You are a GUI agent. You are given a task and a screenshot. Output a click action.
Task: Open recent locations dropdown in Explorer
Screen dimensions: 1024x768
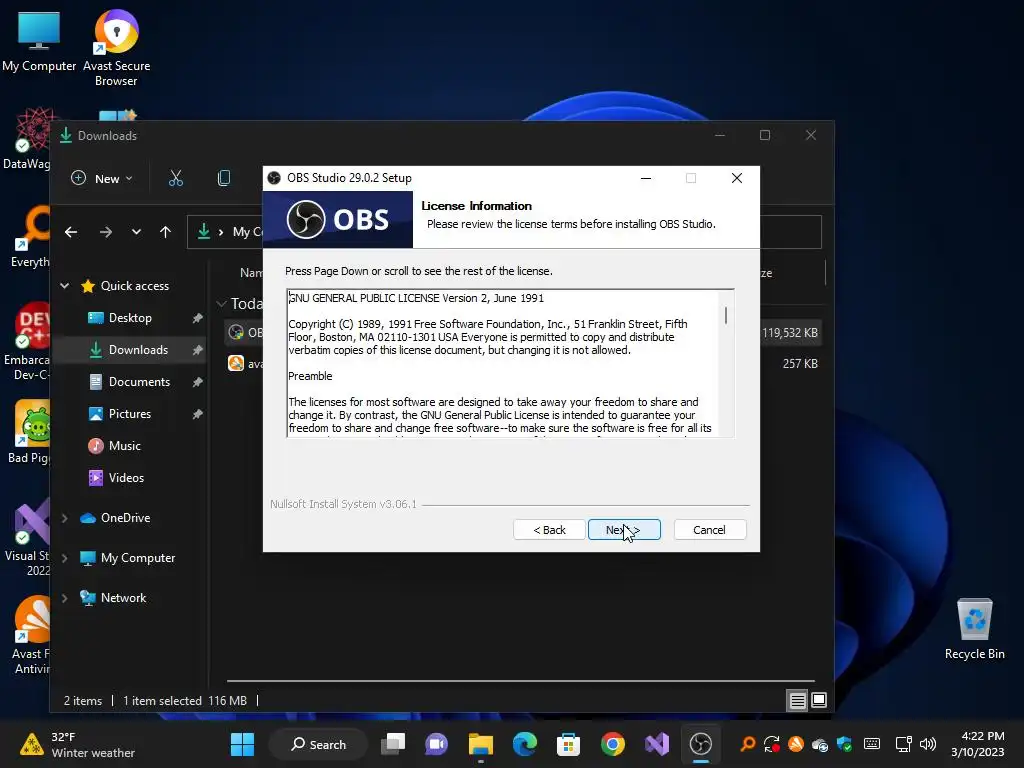[x=136, y=232]
